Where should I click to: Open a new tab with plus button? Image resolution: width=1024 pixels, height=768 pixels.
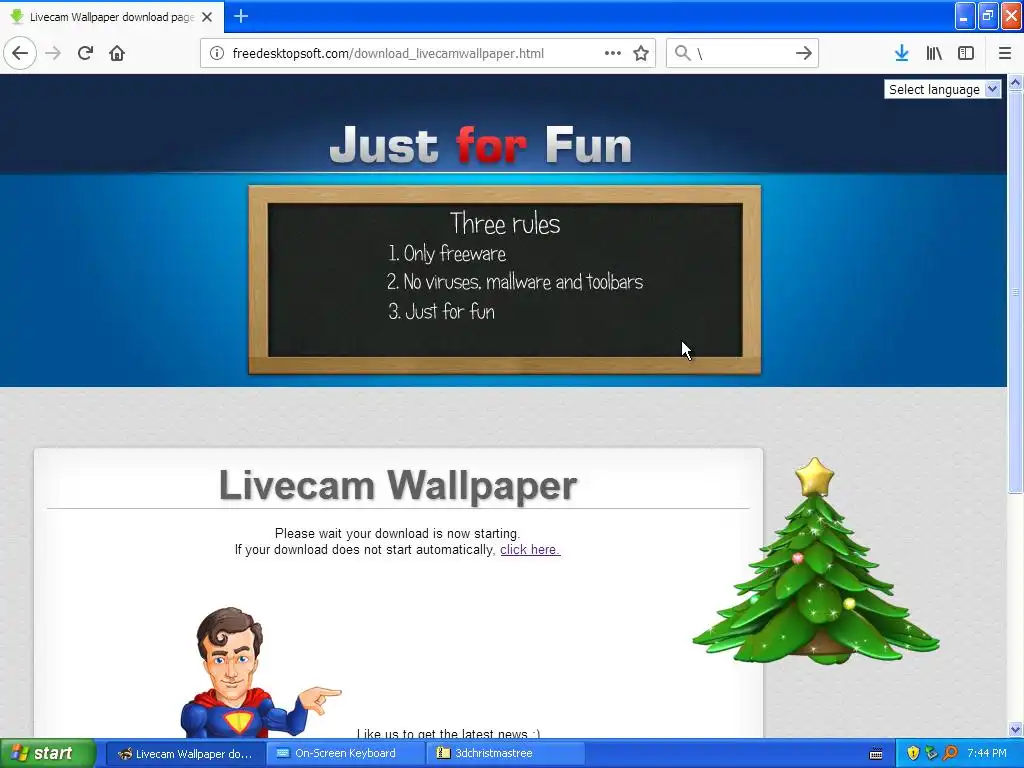point(241,16)
